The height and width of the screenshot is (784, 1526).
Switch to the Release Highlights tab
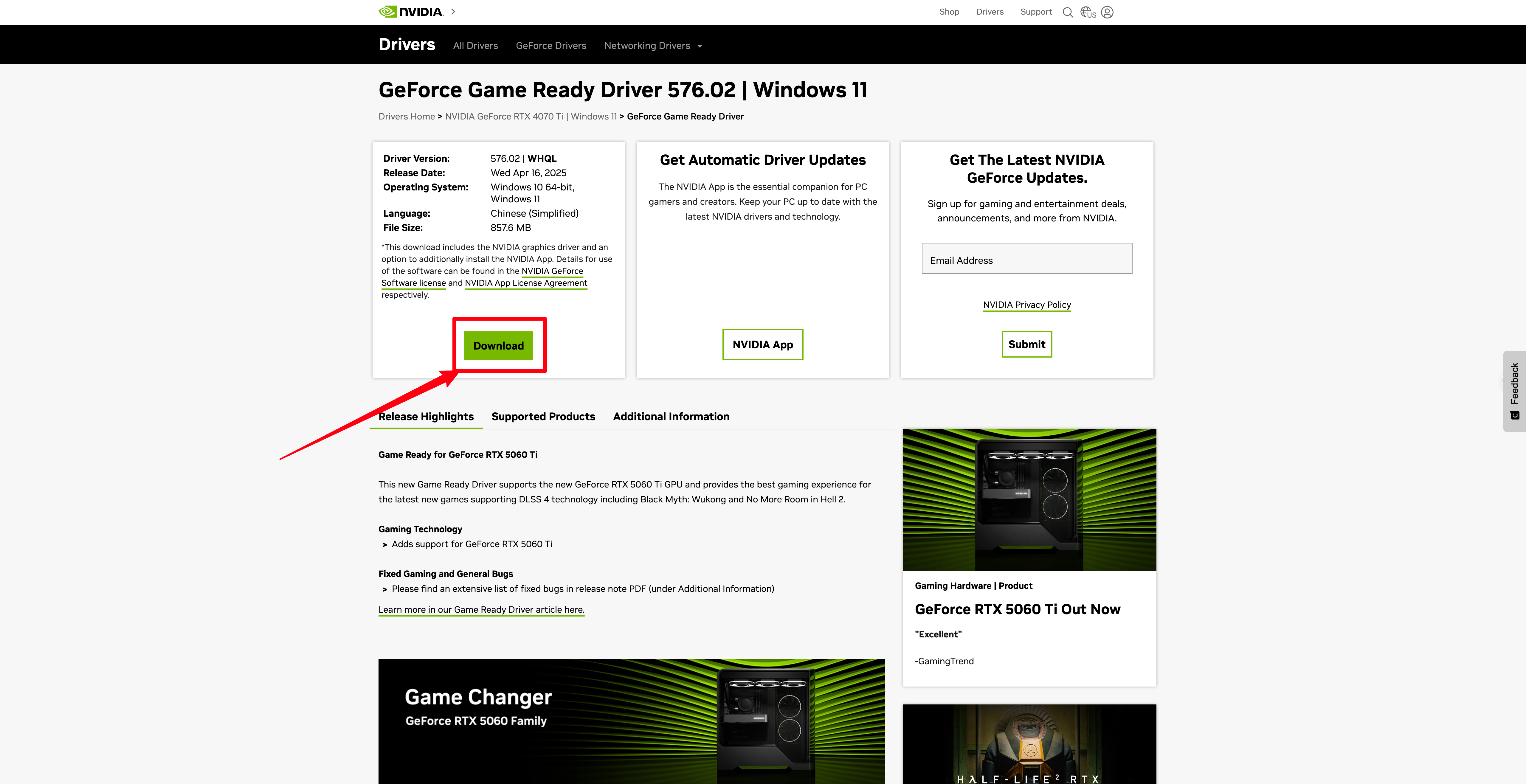[x=426, y=417]
